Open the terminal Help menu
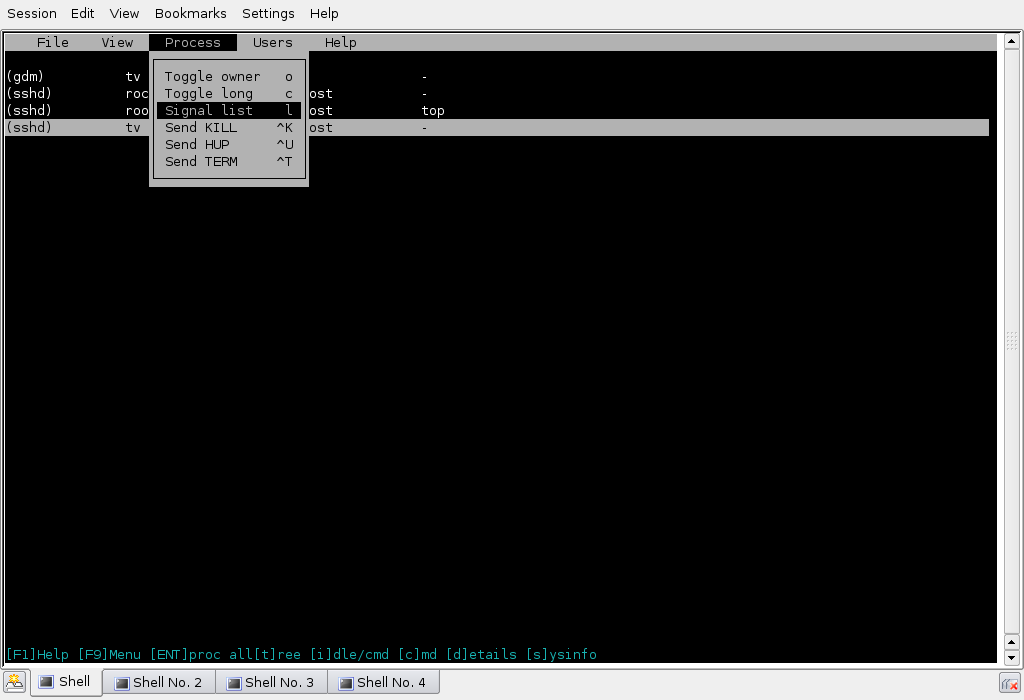This screenshot has height=700, width=1024. 340,42
